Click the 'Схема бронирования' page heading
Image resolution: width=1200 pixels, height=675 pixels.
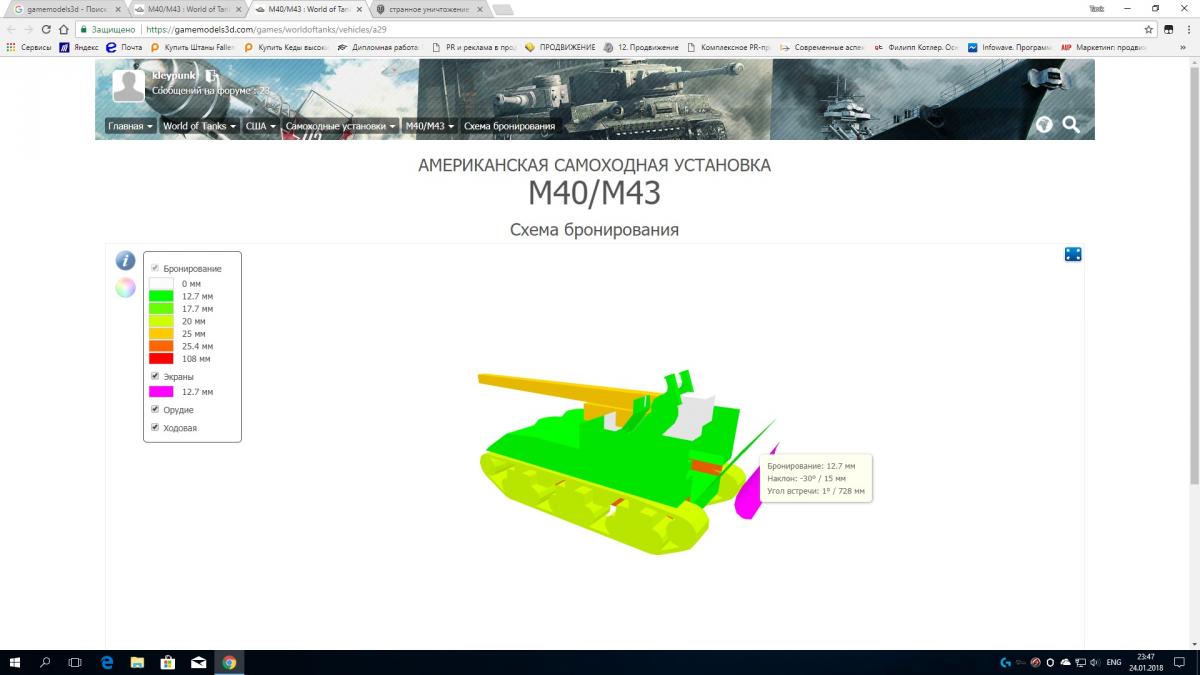594,230
